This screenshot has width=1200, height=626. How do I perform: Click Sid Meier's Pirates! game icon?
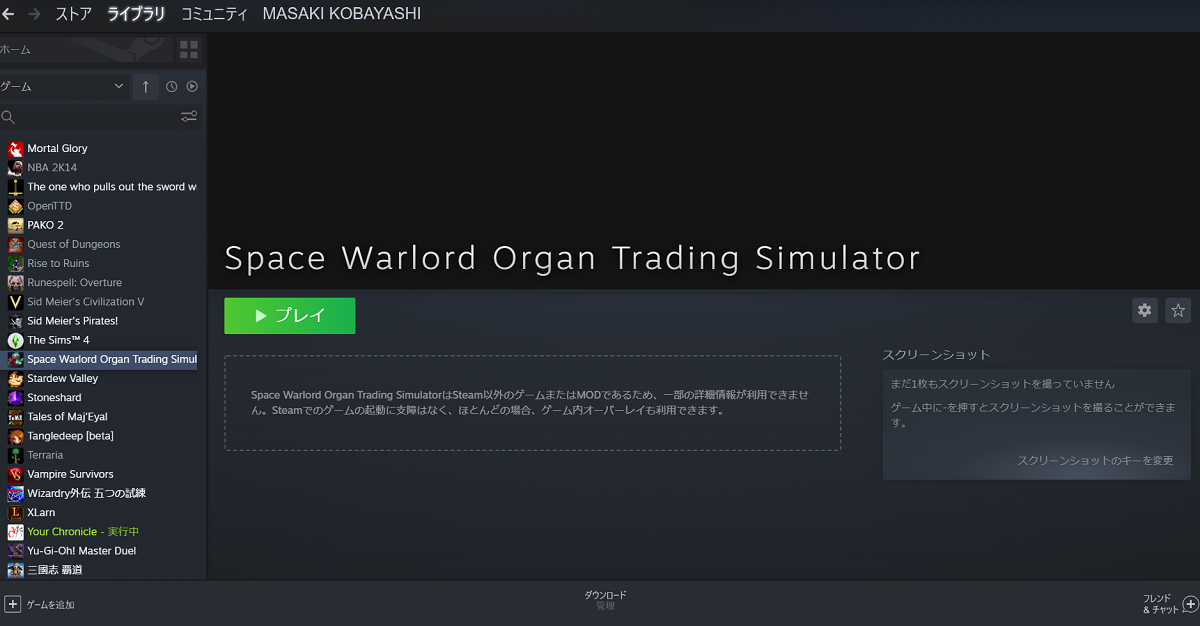click(x=16, y=321)
